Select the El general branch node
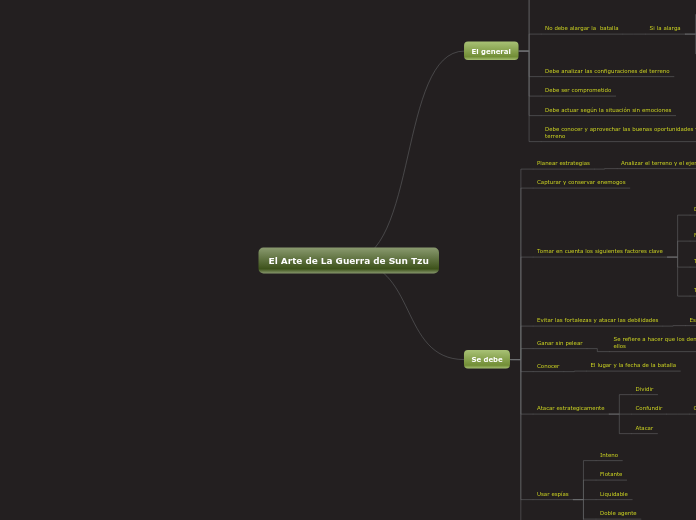 pyautogui.click(x=491, y=51)
